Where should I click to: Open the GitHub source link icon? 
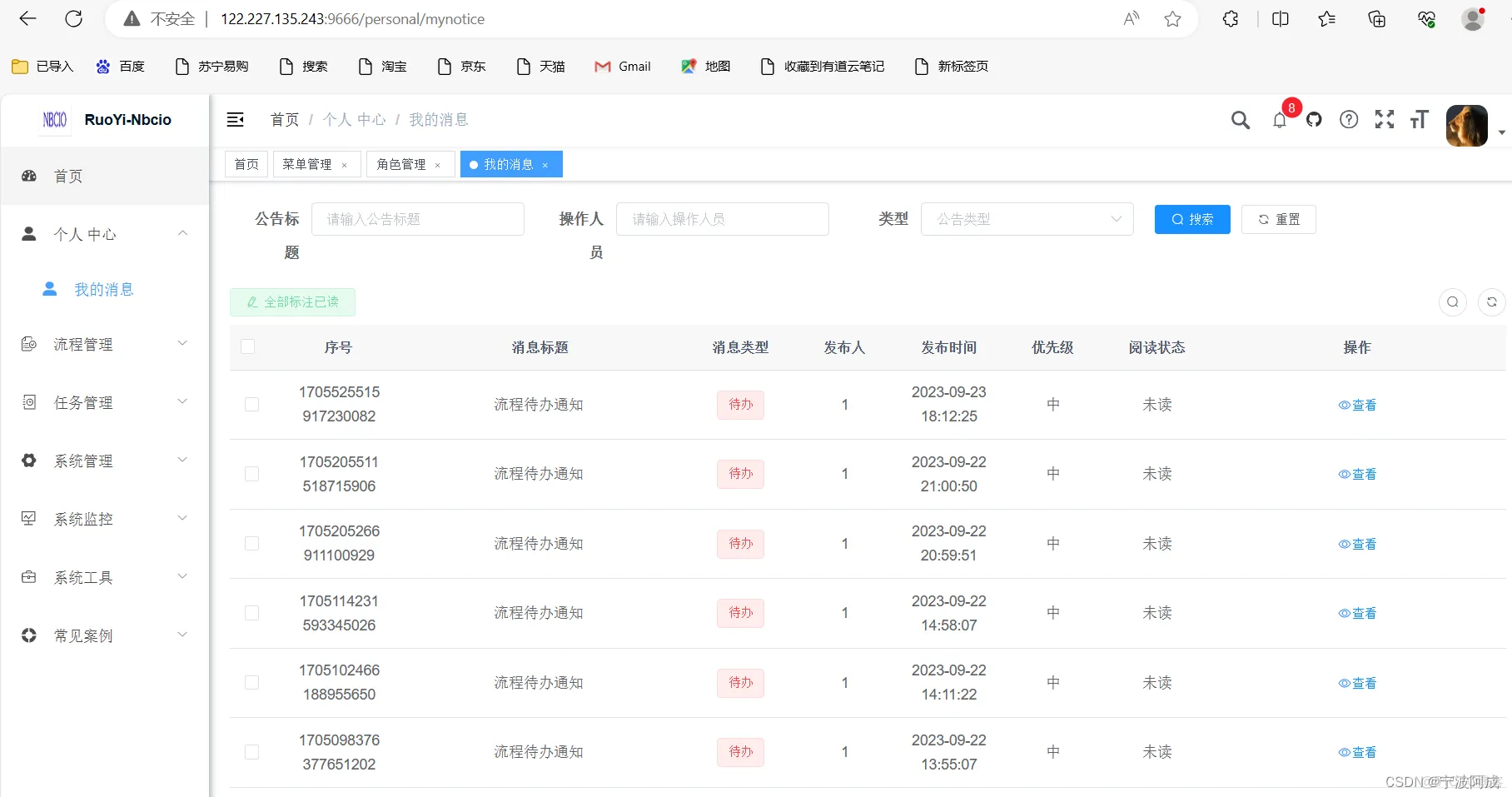(1314, 120)
